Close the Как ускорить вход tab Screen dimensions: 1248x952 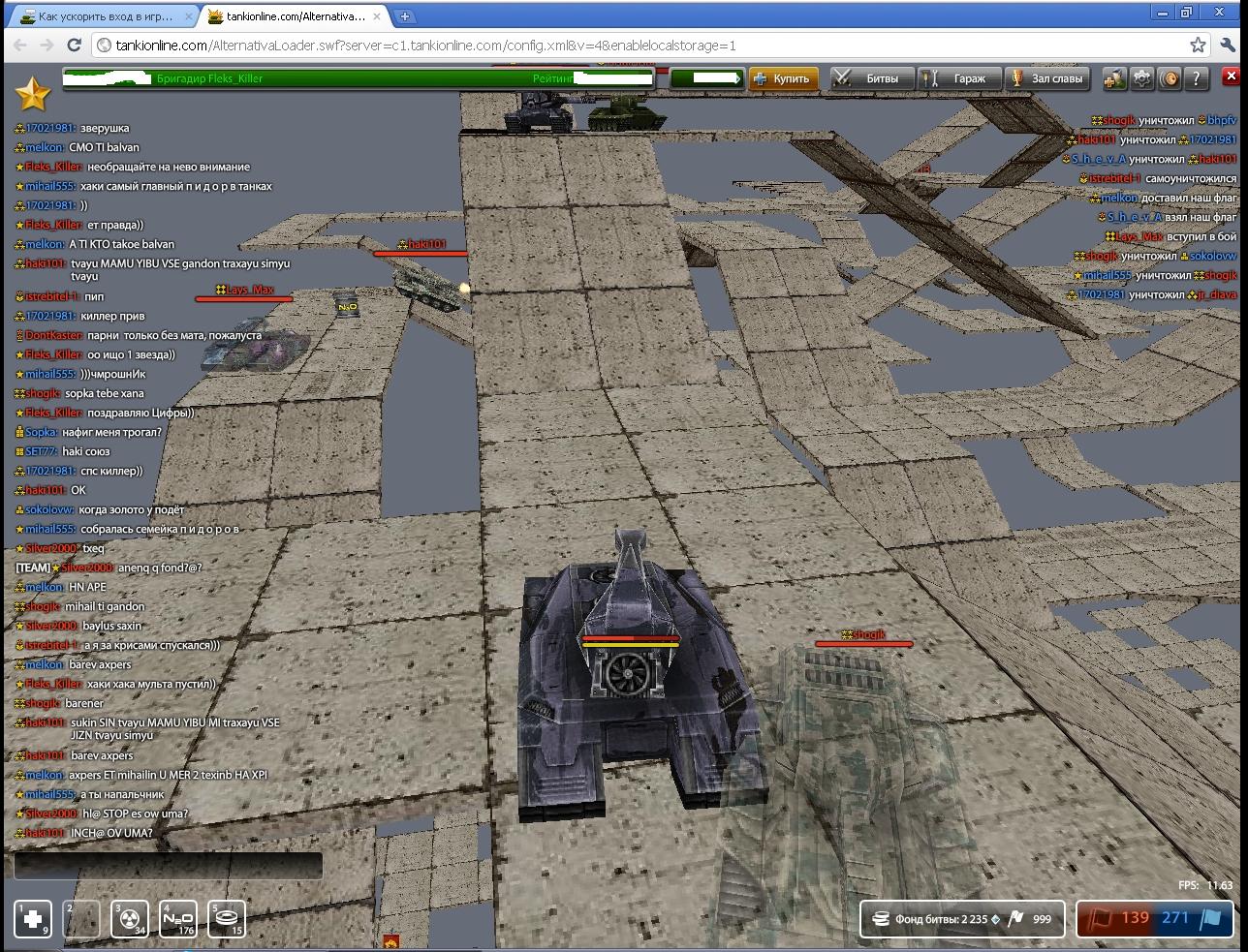tap(187, 16)
